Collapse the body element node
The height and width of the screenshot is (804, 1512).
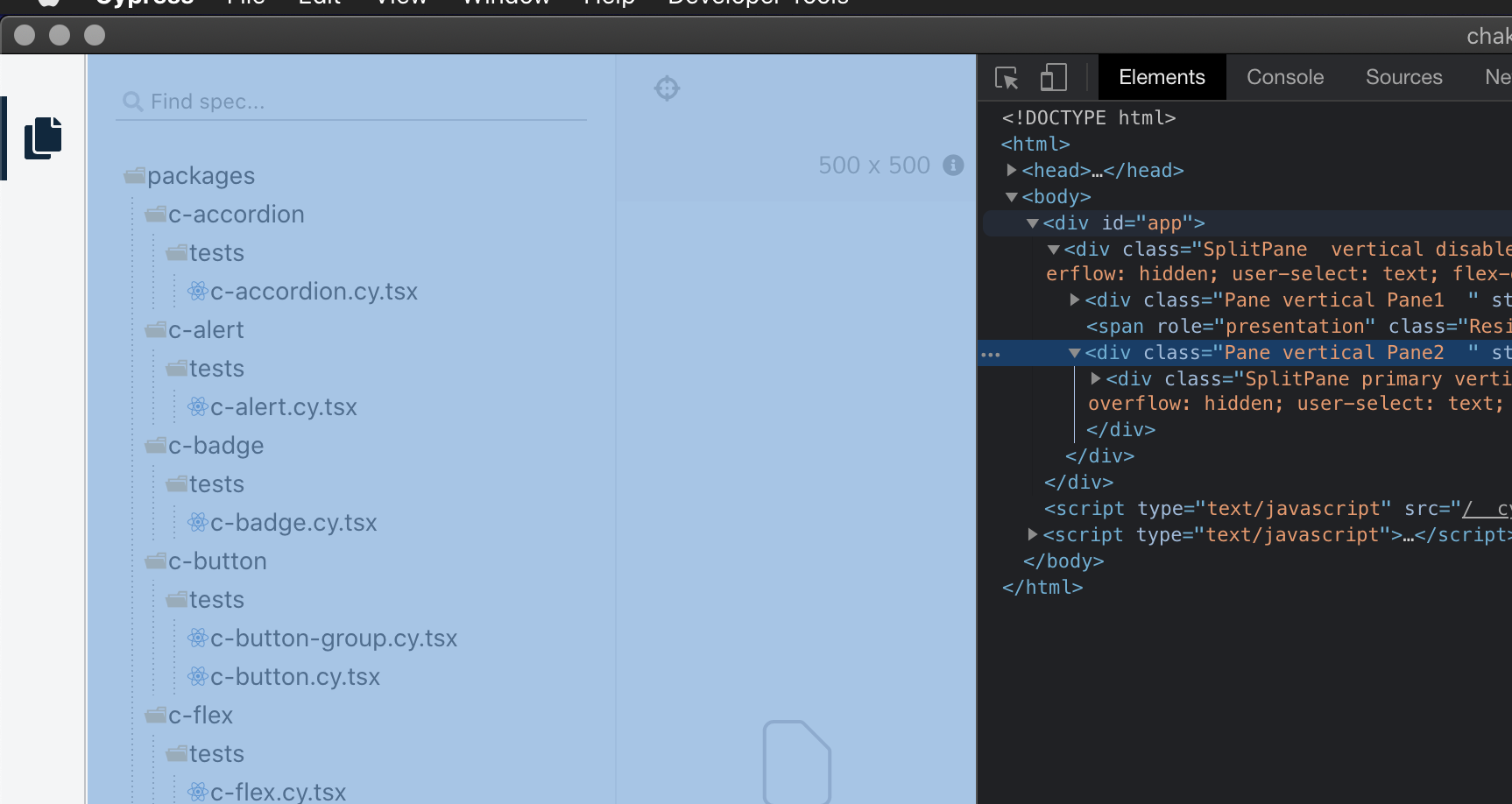[x=1012, y=197]
